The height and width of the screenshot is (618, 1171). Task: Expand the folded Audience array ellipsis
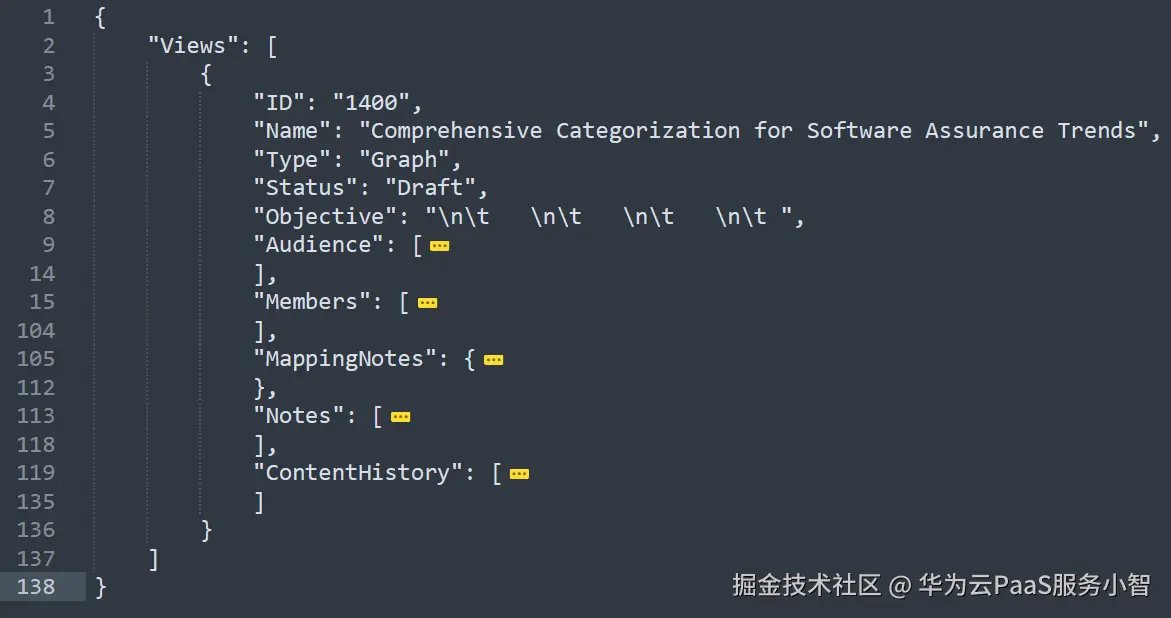click(439, 246)
